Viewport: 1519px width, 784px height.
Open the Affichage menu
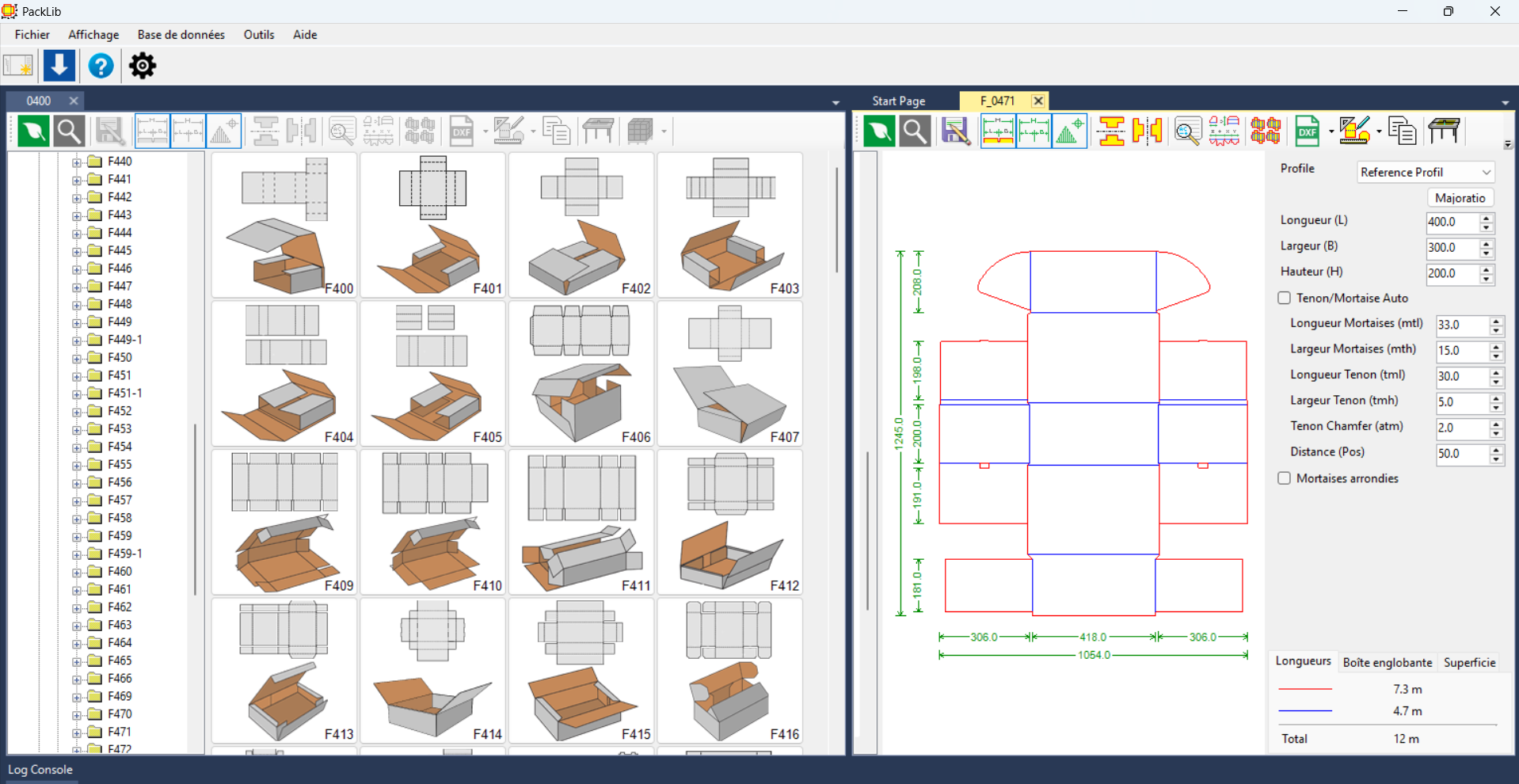pos(93,35)
